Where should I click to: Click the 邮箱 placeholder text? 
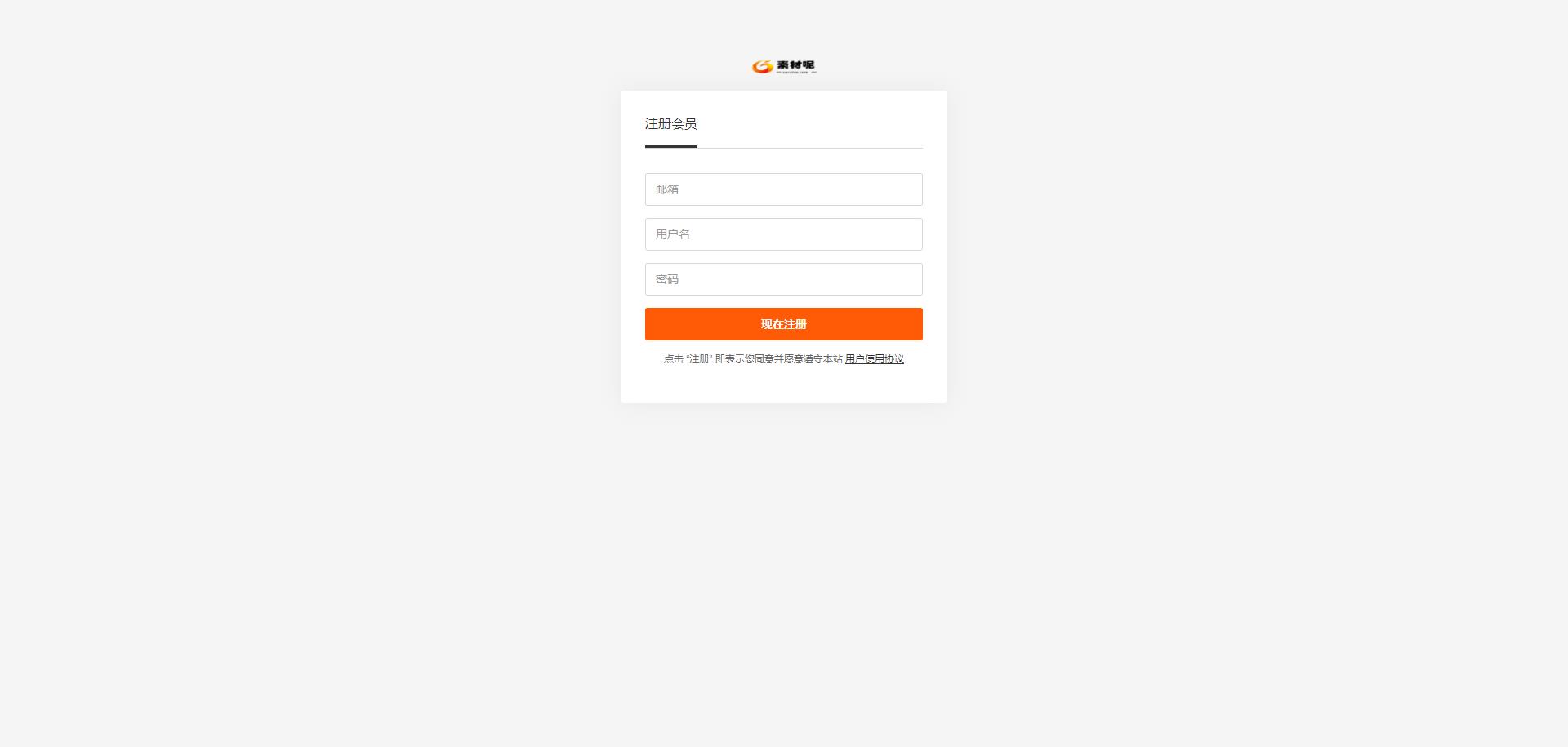pyautogui.click(x=667, y=189)
